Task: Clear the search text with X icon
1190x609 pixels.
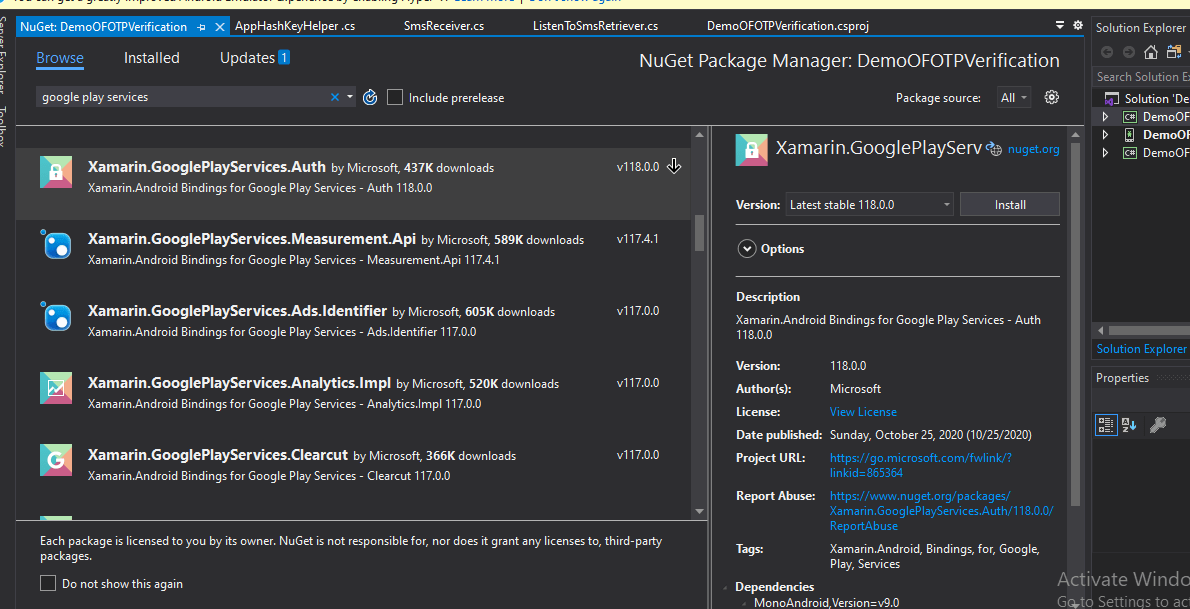Action: (x=335, y=97)
